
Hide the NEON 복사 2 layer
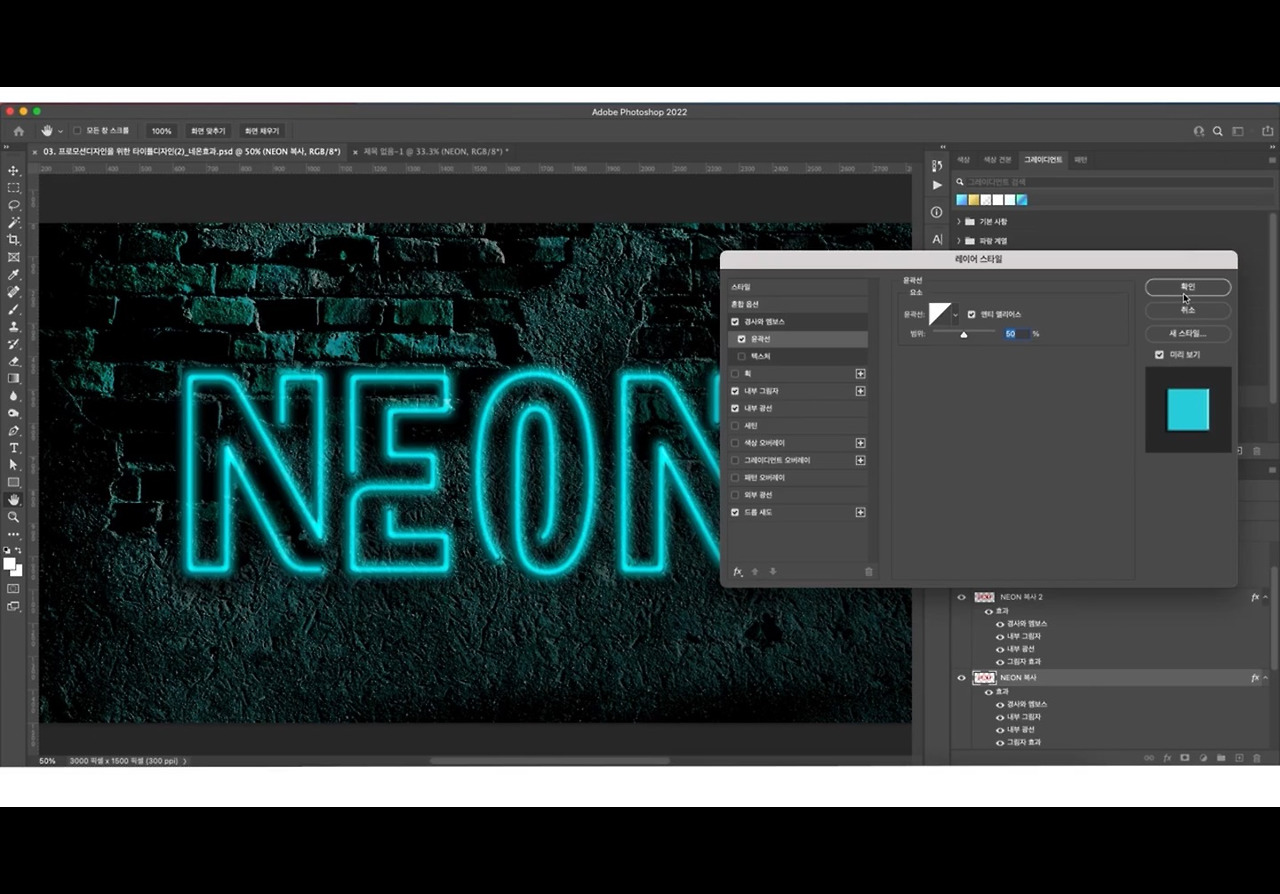point(962,597)
